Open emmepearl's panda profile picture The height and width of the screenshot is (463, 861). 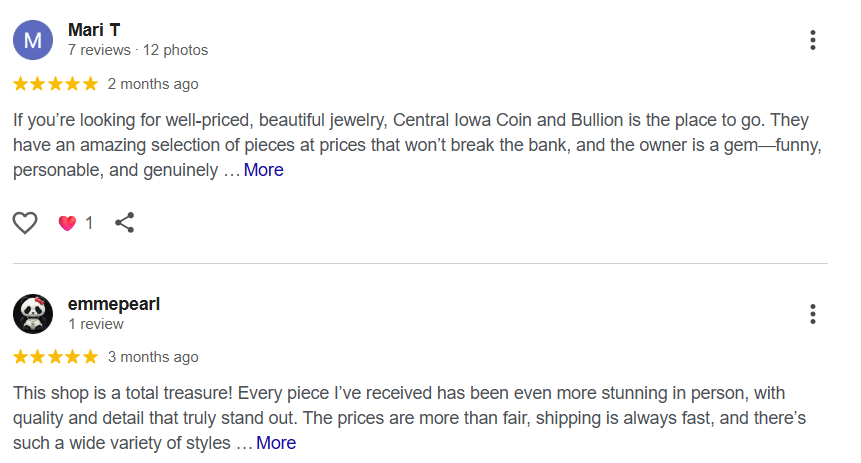[x=33, y=314]
